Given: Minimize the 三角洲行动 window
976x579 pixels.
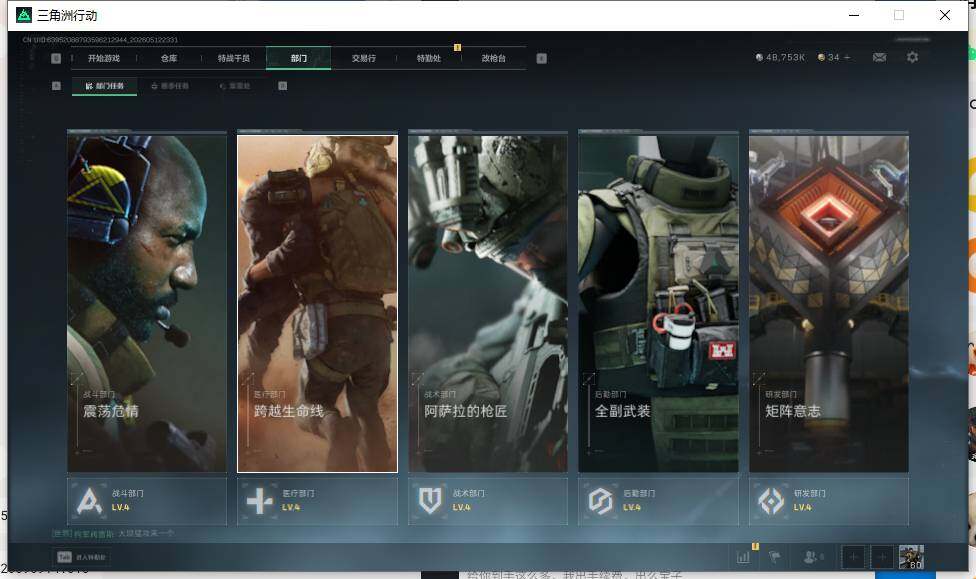Looking at the screenshot, I should pos(854,15).
